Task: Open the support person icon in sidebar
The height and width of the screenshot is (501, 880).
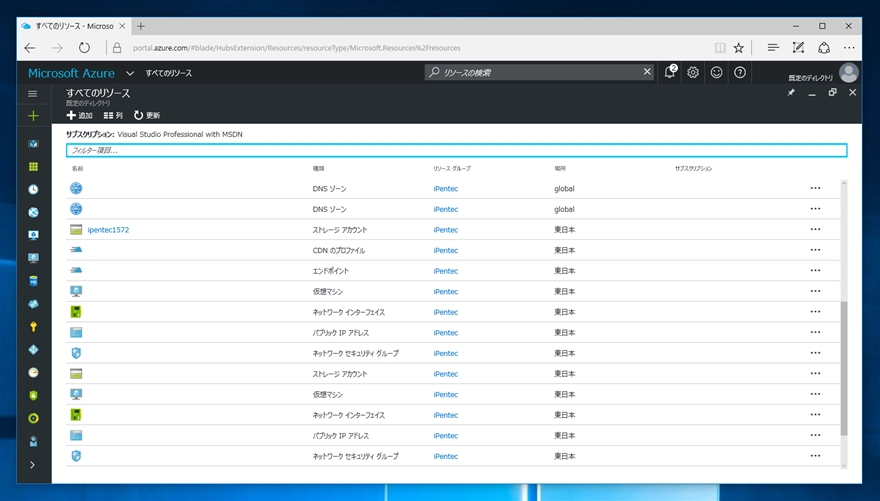Action: pos(33,442)
